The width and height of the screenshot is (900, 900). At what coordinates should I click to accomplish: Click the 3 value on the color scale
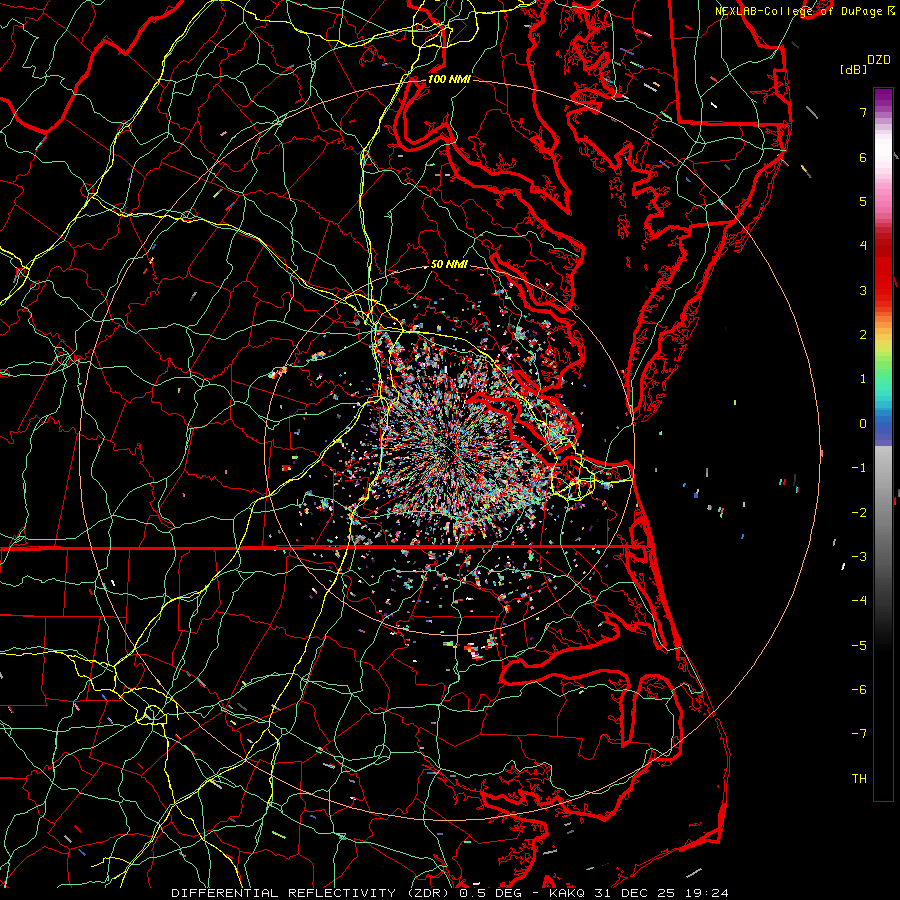863,290
